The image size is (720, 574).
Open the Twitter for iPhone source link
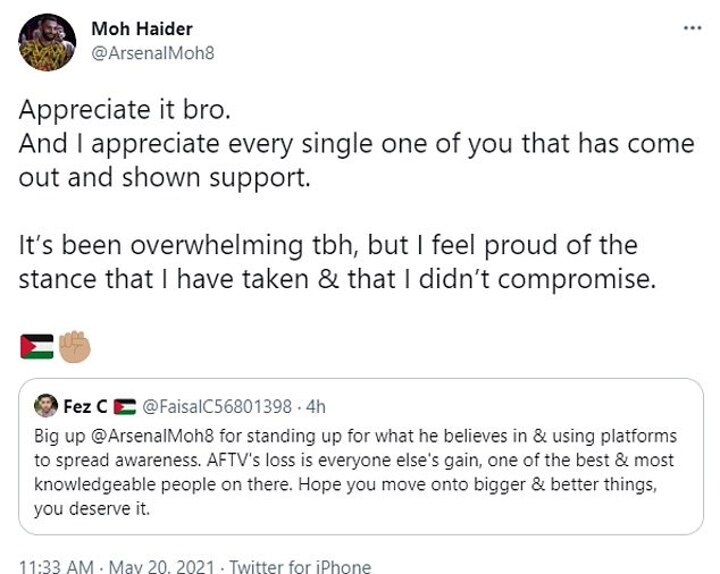(x=300, y=566)
